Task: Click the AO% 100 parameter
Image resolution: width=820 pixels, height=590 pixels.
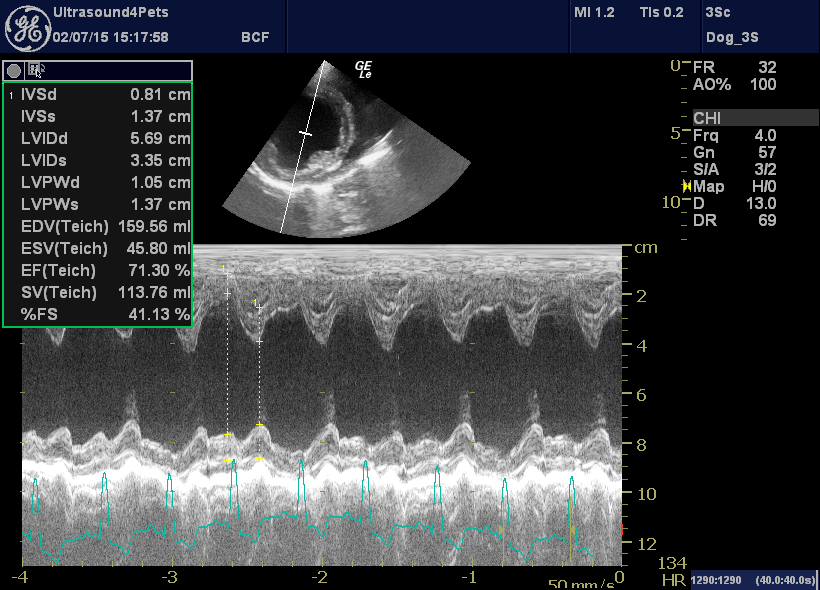Action: [x=735, y=84]
